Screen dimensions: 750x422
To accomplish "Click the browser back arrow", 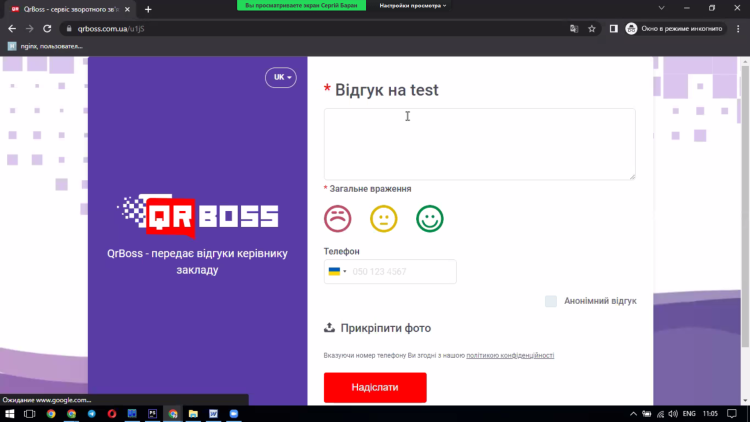I will click(x=12, y=29).
